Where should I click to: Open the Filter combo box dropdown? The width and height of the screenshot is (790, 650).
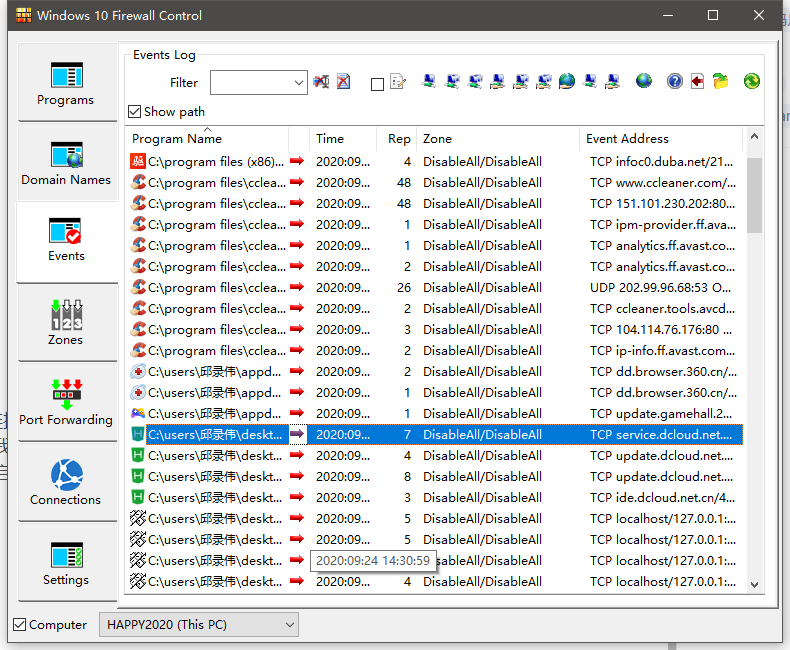299,83
